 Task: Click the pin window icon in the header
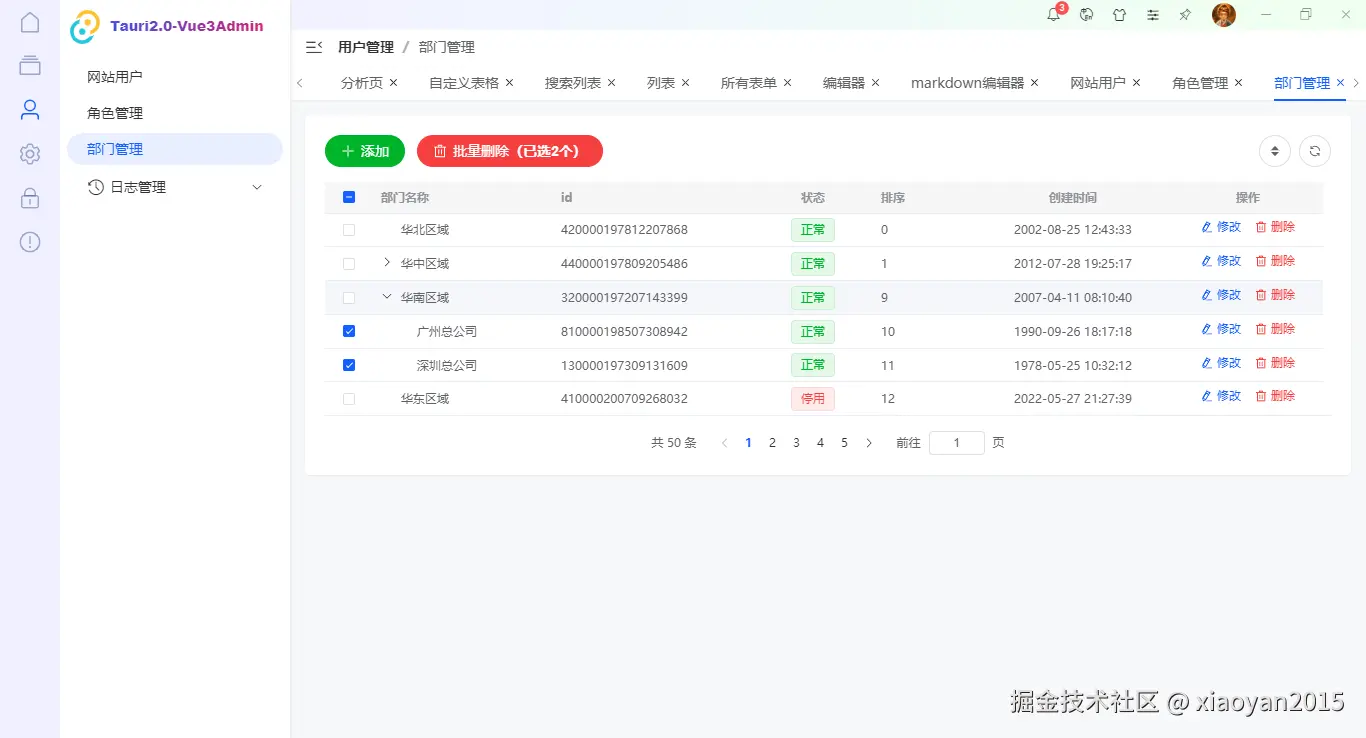[1185, 15]
